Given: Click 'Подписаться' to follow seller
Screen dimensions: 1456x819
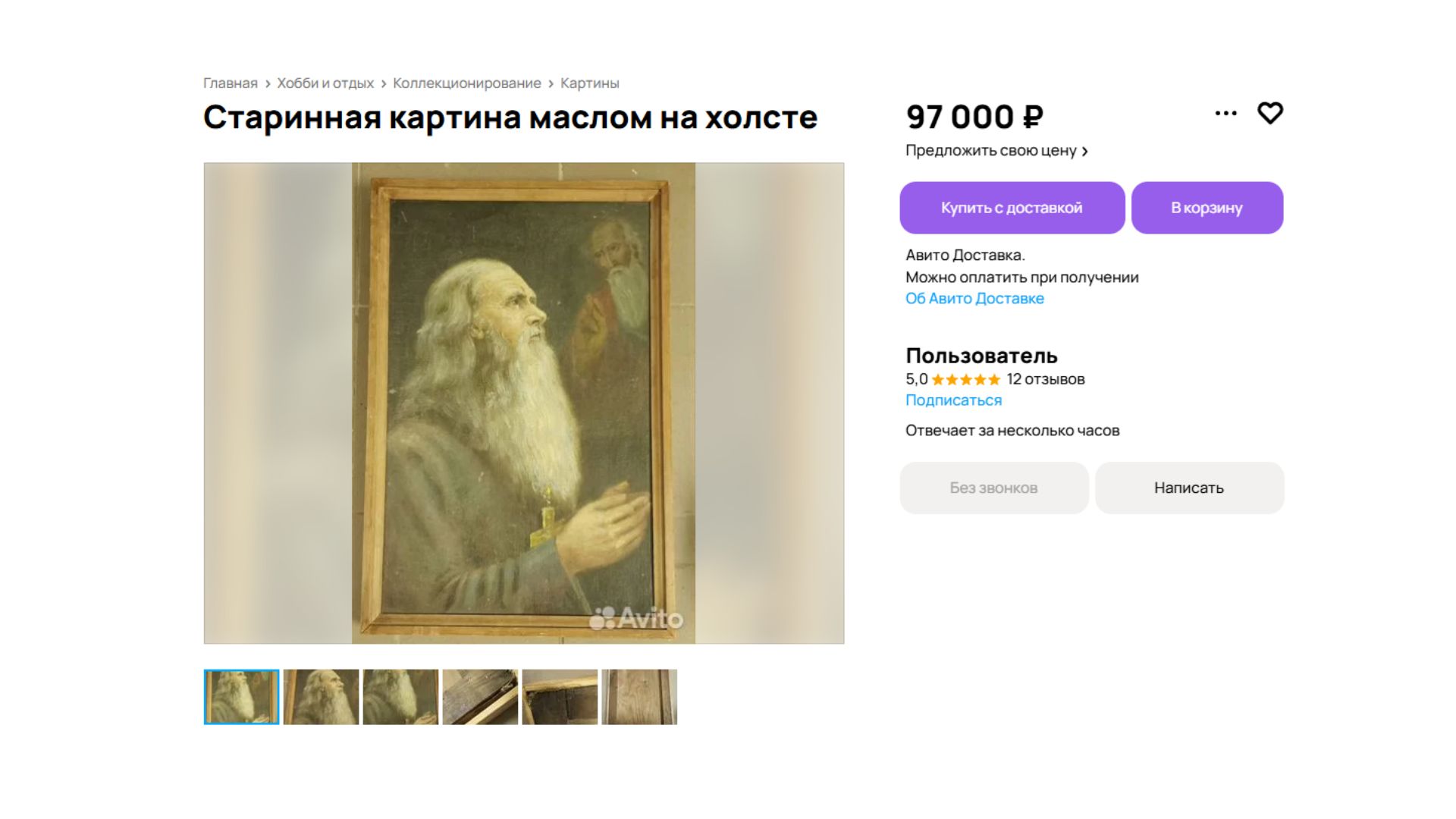Looking at the screenshot, I should click(x=953, y=400).
